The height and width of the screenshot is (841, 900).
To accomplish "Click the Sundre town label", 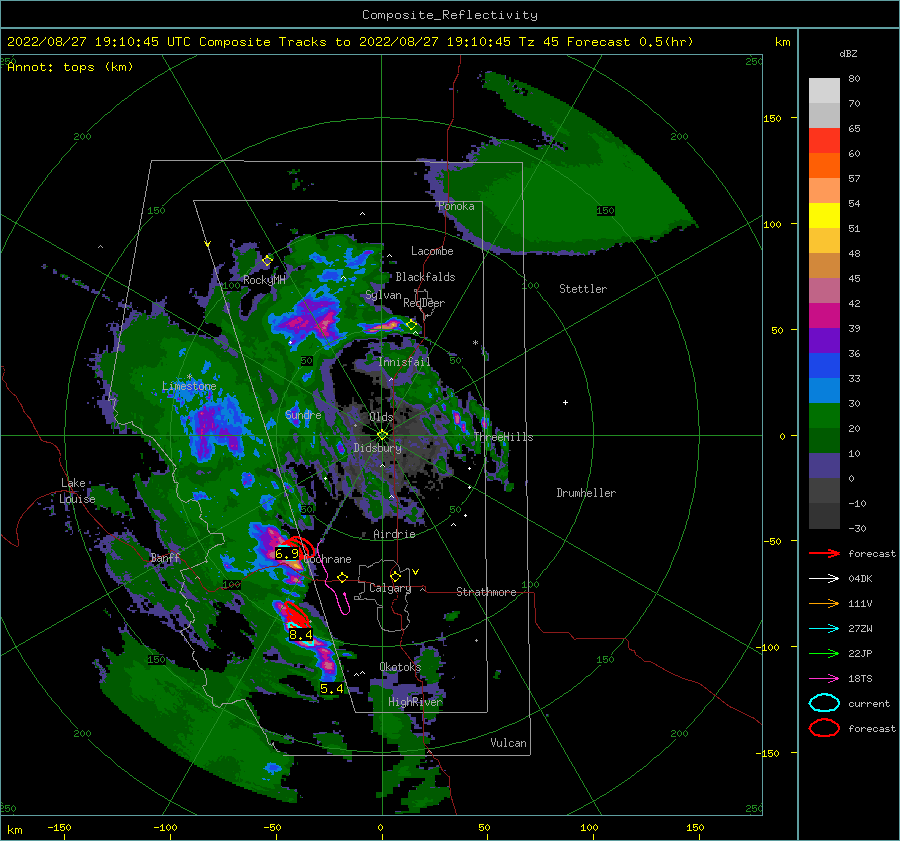I will [x=303, y=414].
